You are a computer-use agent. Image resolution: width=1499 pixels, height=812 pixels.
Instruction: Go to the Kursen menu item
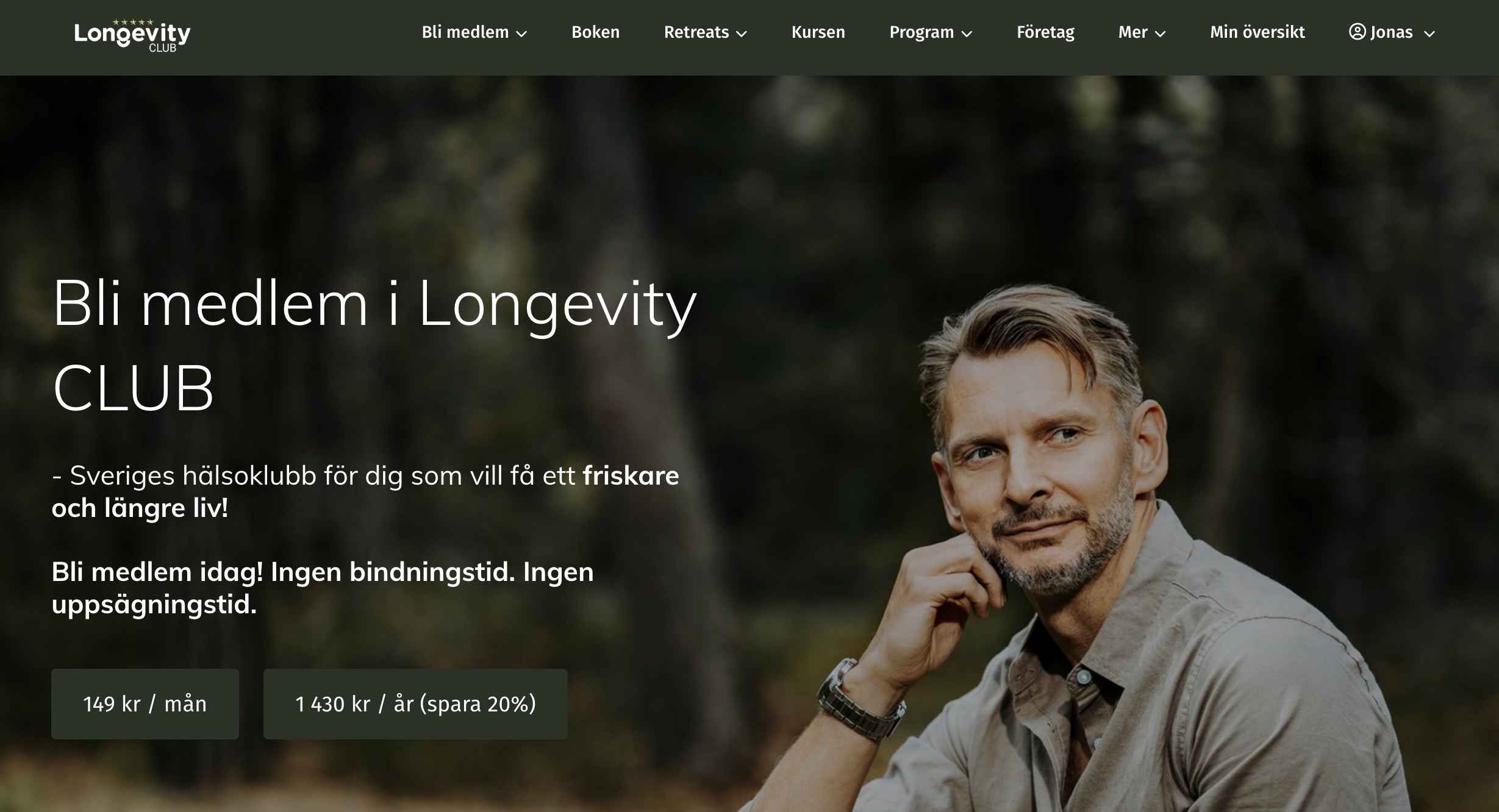pyautogui.click(x=818, y=32)
